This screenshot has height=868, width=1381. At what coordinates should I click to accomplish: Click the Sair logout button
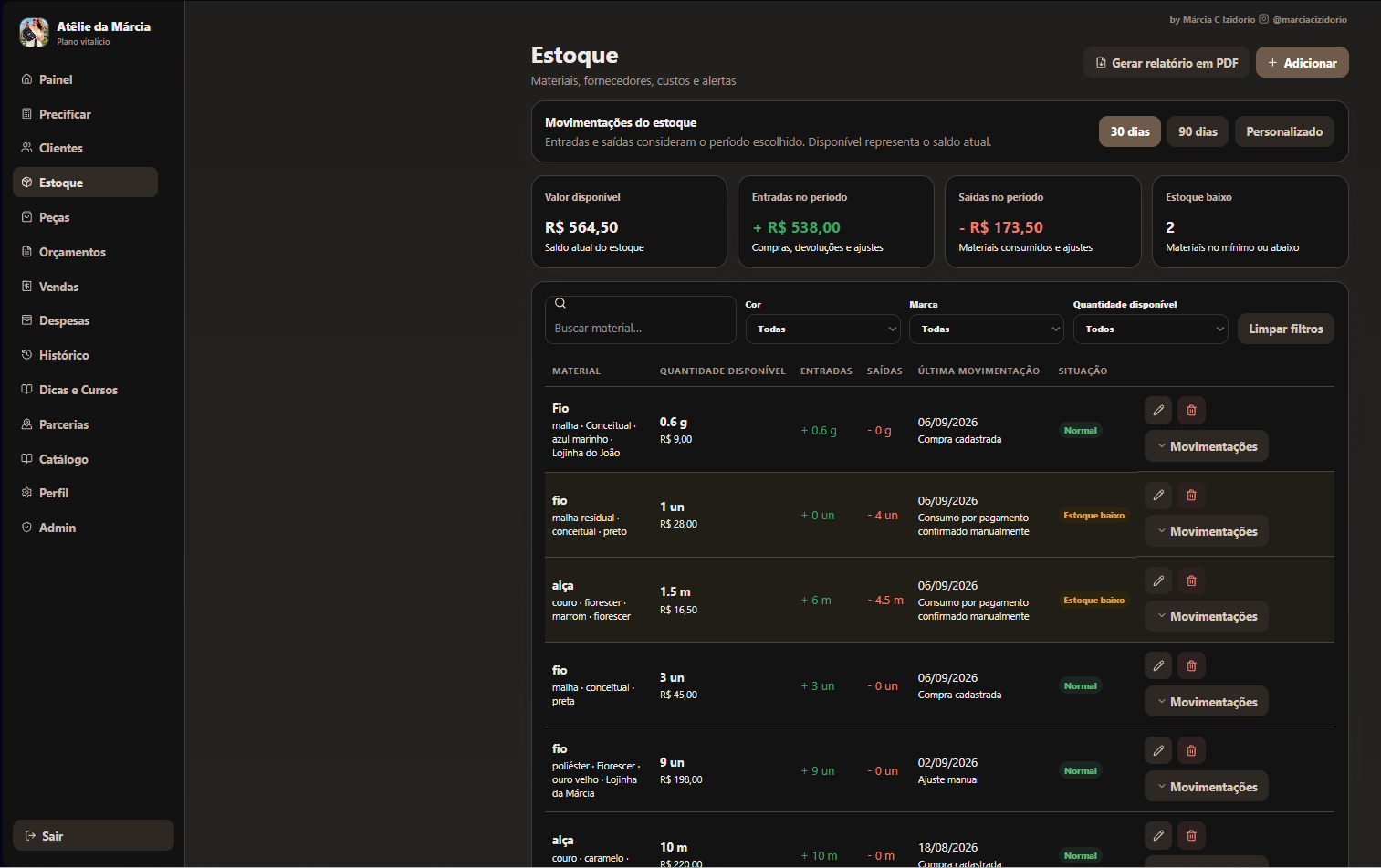pos(93,835)
